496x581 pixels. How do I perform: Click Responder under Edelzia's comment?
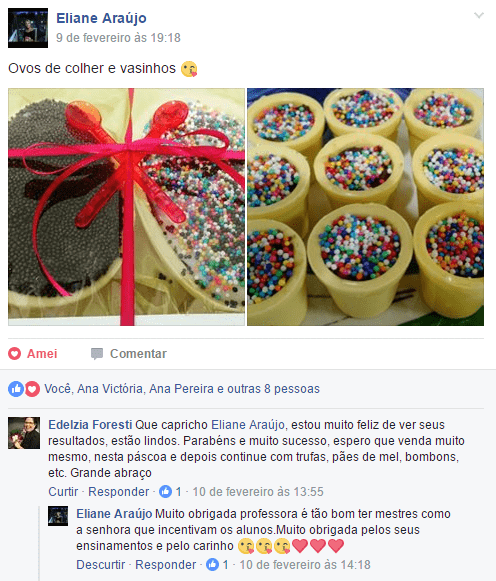pos(119,492)
